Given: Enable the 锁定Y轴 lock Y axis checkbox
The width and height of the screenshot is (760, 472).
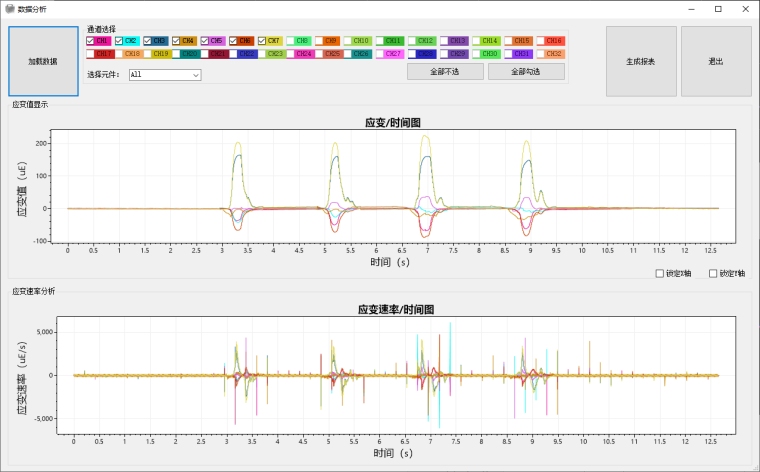Looking at the screenshot, I should pyautogui.click(x=713, y=274).
